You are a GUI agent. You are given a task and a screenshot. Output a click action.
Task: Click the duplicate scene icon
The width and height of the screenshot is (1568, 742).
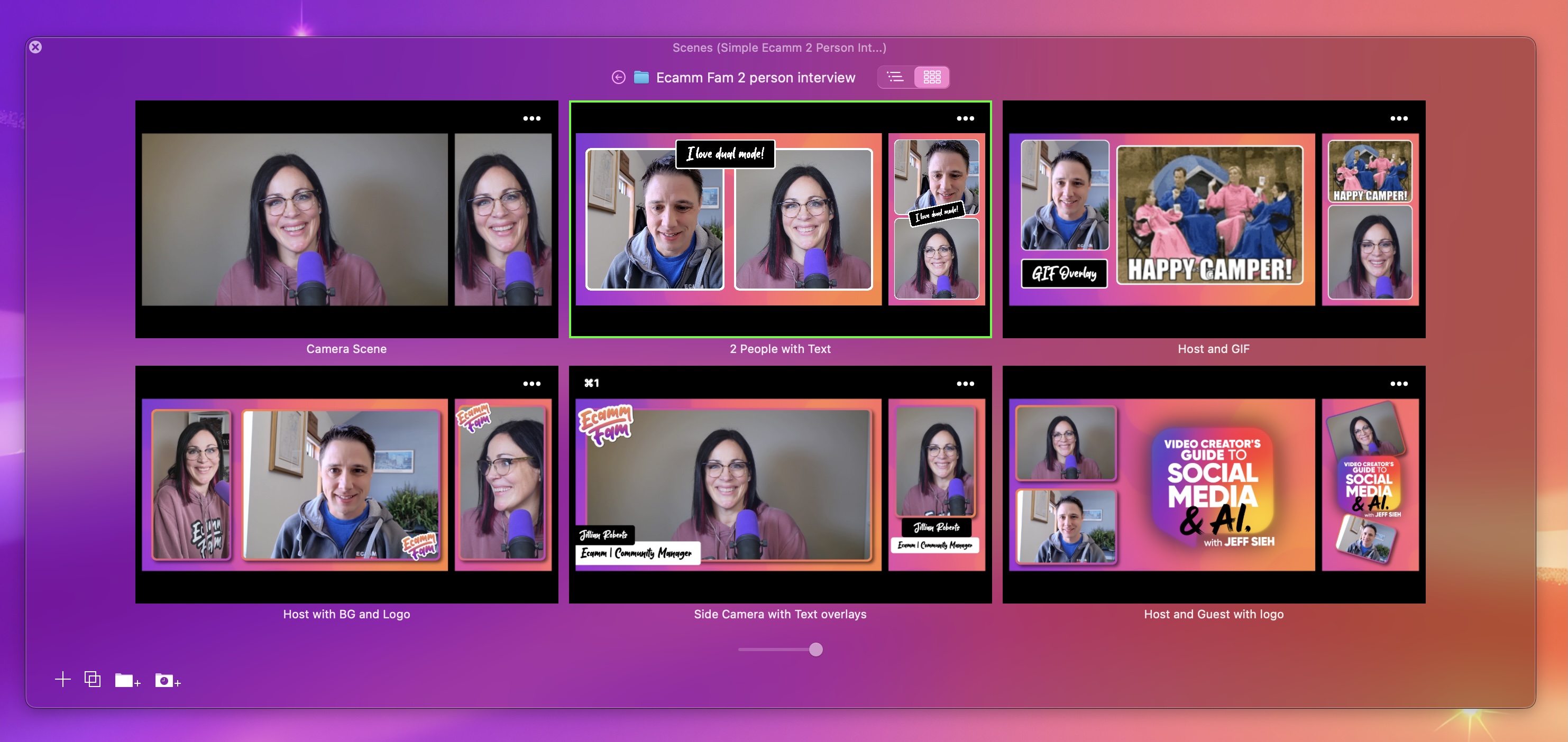click(93, 679)
